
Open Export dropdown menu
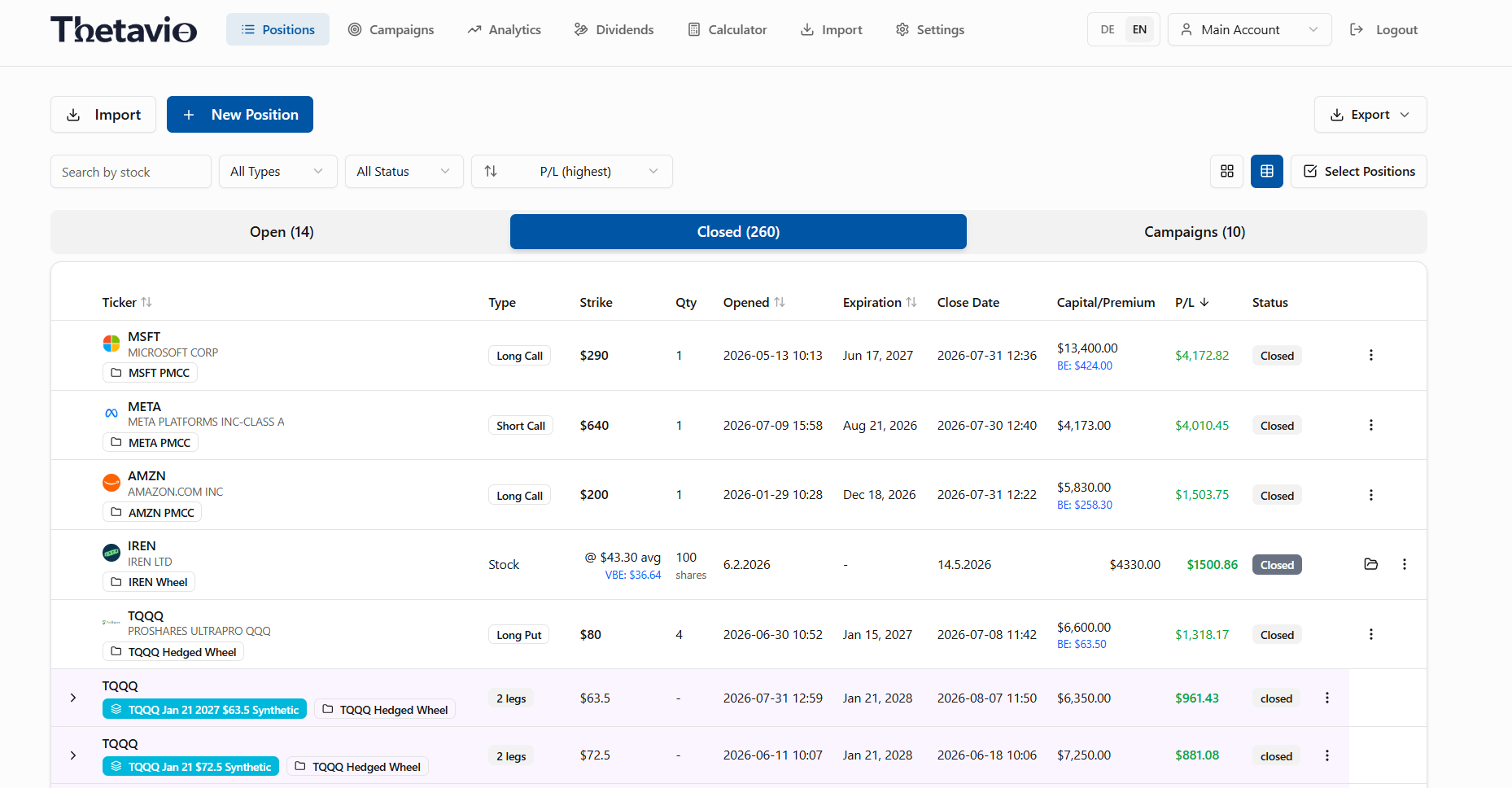click(1370, 115)
